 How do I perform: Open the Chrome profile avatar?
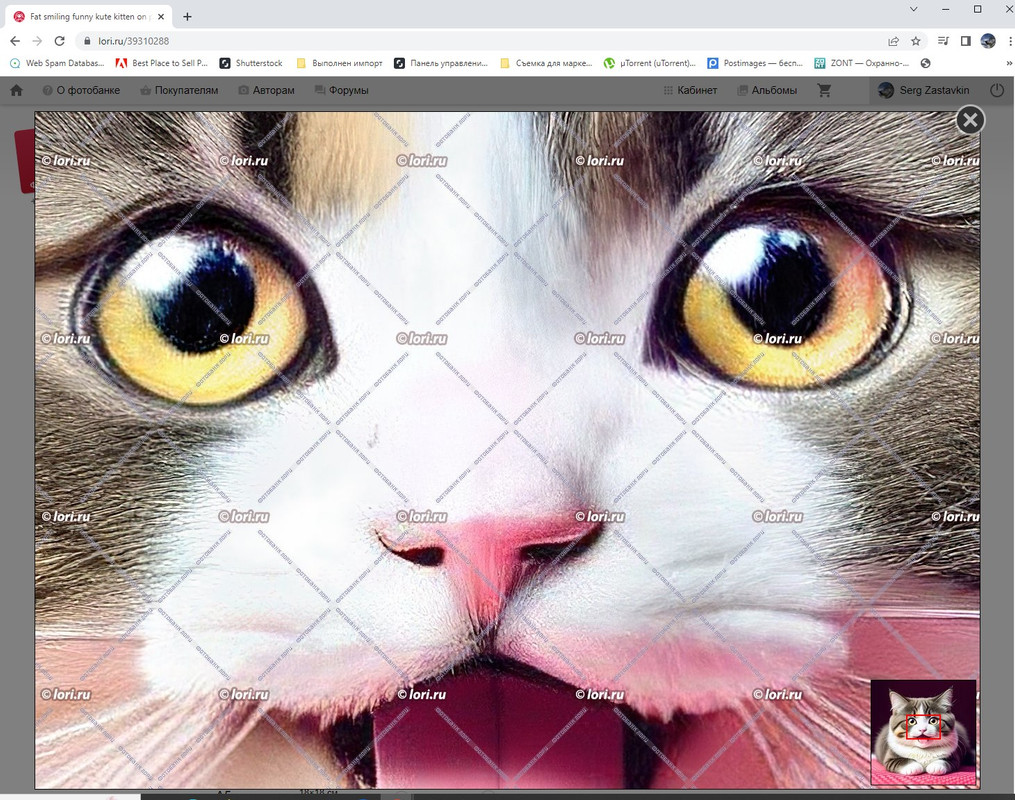pos(988,41)
